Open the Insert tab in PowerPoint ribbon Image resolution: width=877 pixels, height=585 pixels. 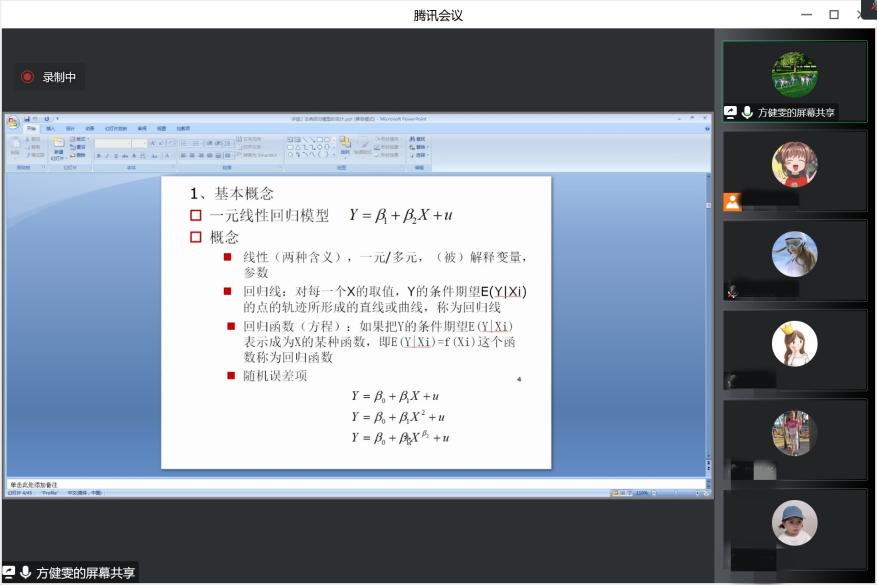(x=50, y=129)
